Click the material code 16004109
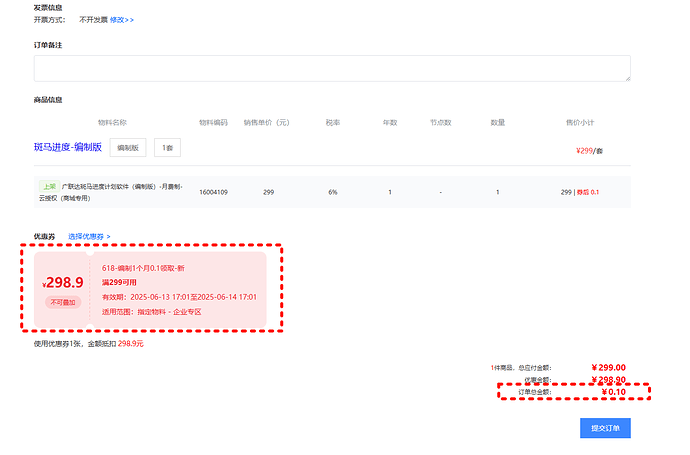The height and width of the screenshot is (455, 690). tap(213, 192)
